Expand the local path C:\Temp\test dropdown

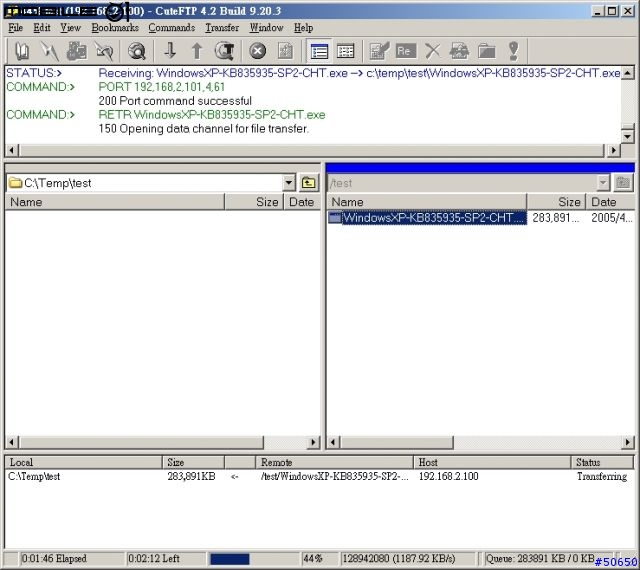tap(289, 183)
